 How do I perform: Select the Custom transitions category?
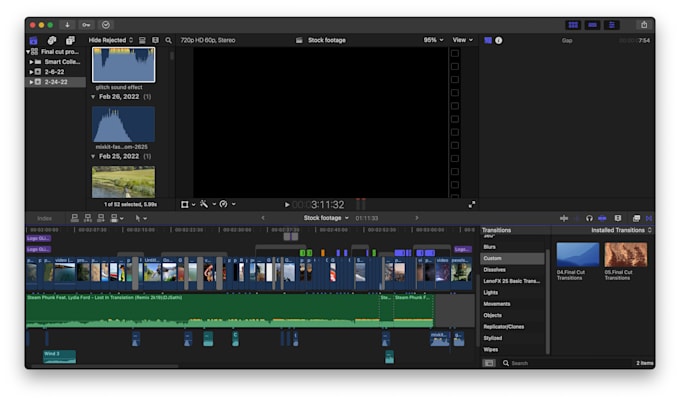click(x=512, y=258)
